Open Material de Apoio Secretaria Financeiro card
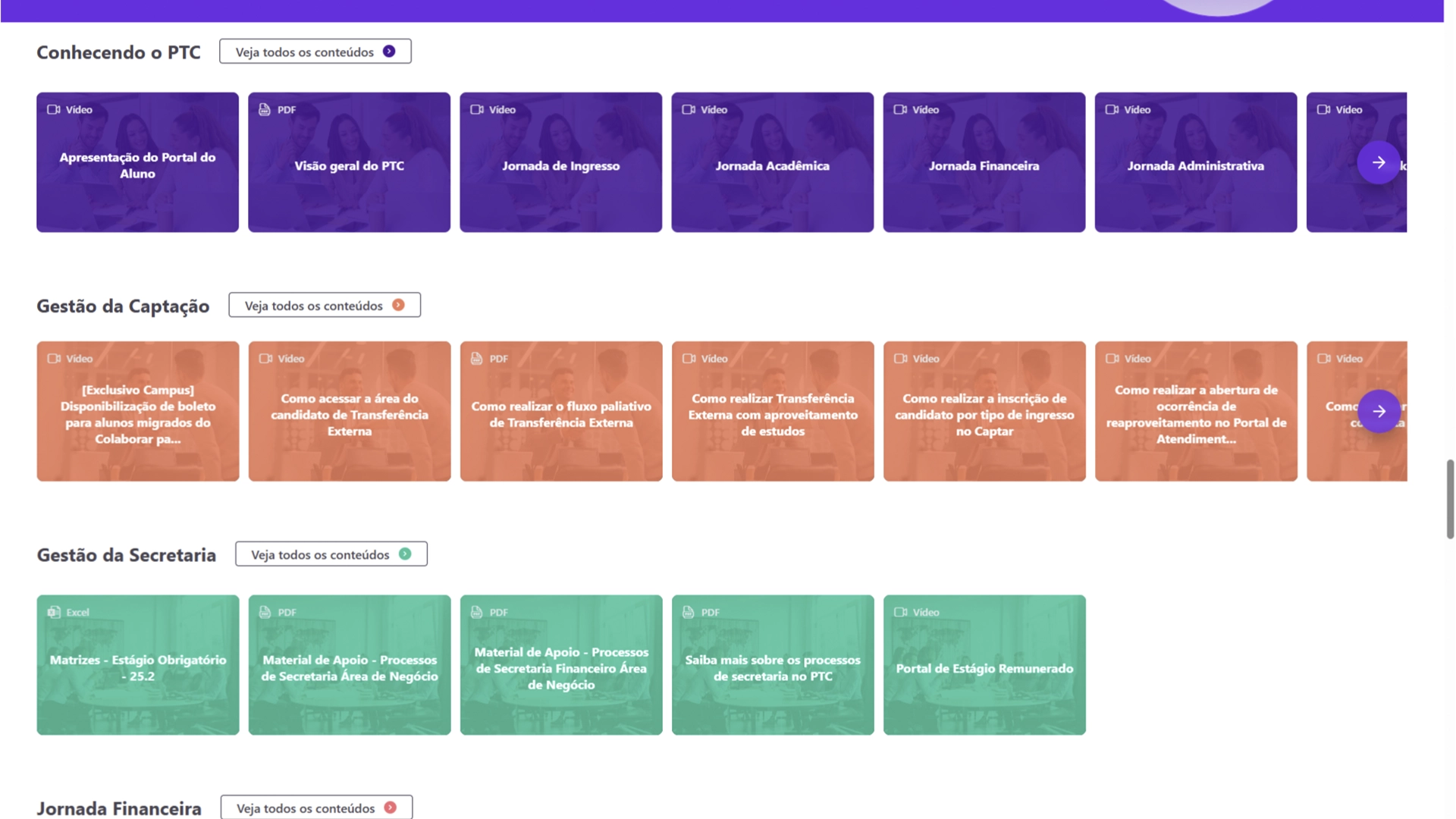 561,665
